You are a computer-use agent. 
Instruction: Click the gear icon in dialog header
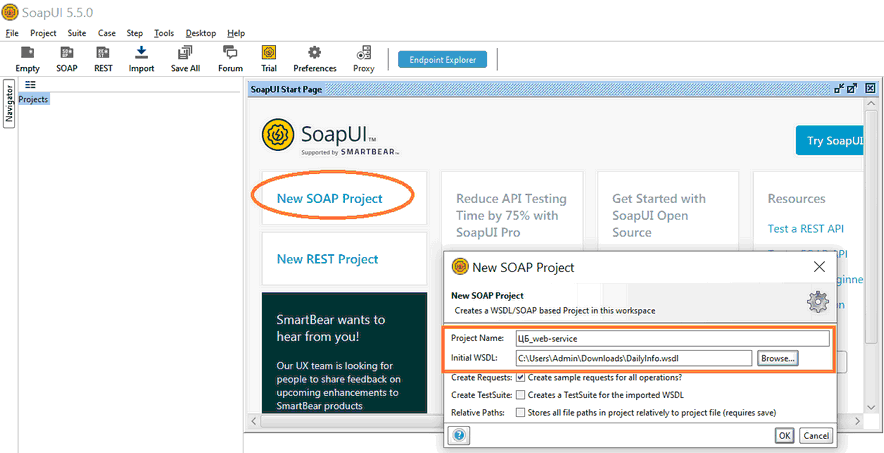(x=817, y=302)
